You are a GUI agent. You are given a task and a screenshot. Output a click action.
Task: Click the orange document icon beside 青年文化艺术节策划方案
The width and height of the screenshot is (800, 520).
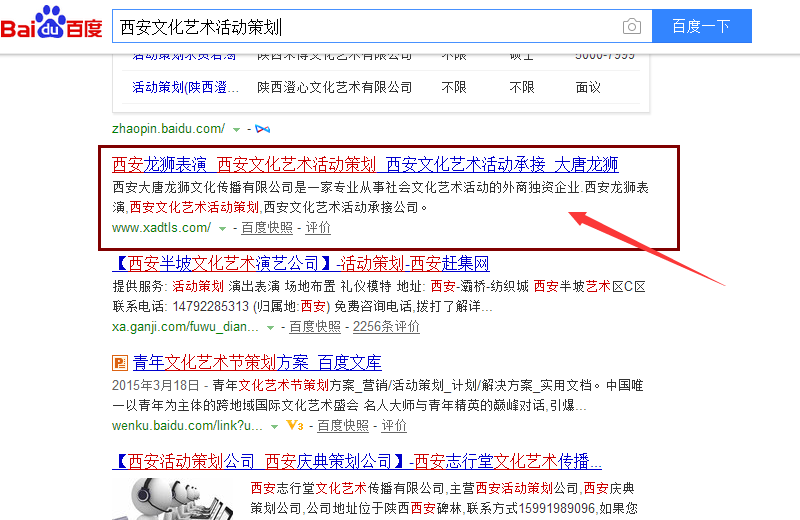119,363
